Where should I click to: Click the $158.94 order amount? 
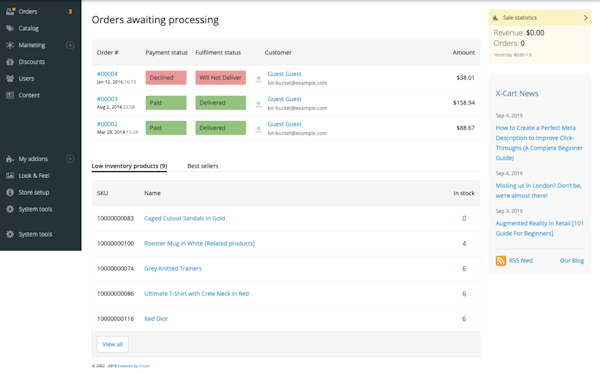[x=464, y=103]
